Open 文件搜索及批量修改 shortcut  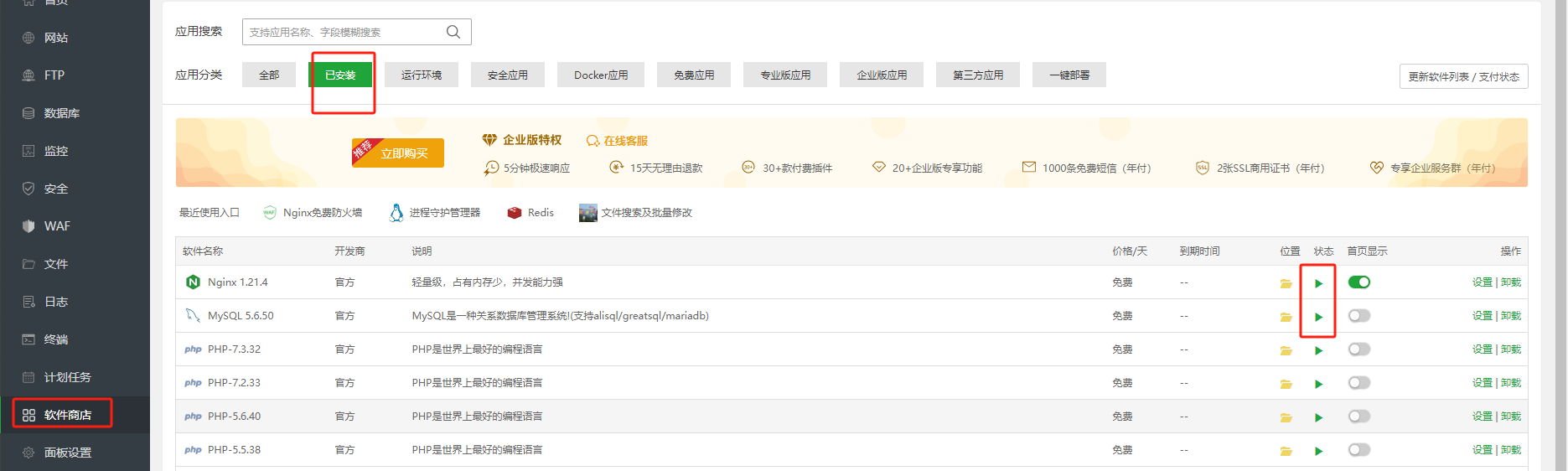[636, 213]
